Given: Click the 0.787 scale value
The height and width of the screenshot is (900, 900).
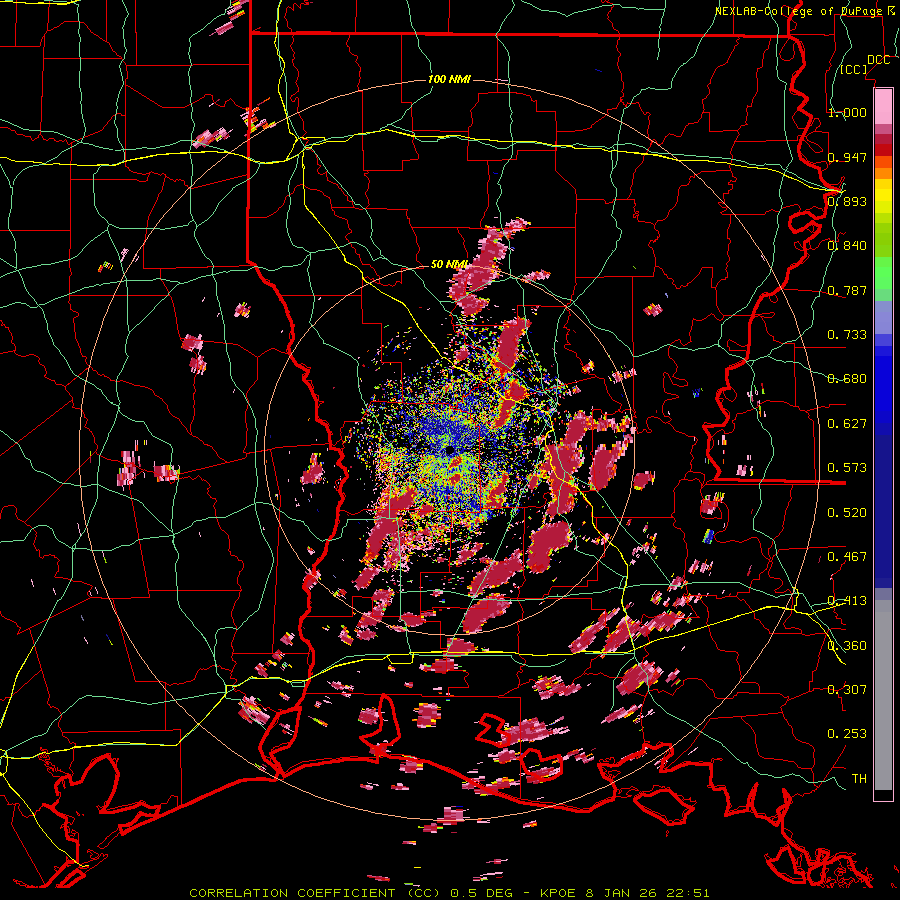Looking at the screenshot, I should point(847,290).
